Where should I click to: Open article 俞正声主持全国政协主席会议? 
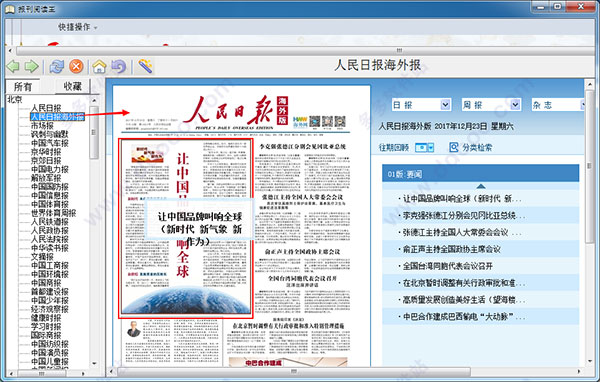(x=452, y=249)
